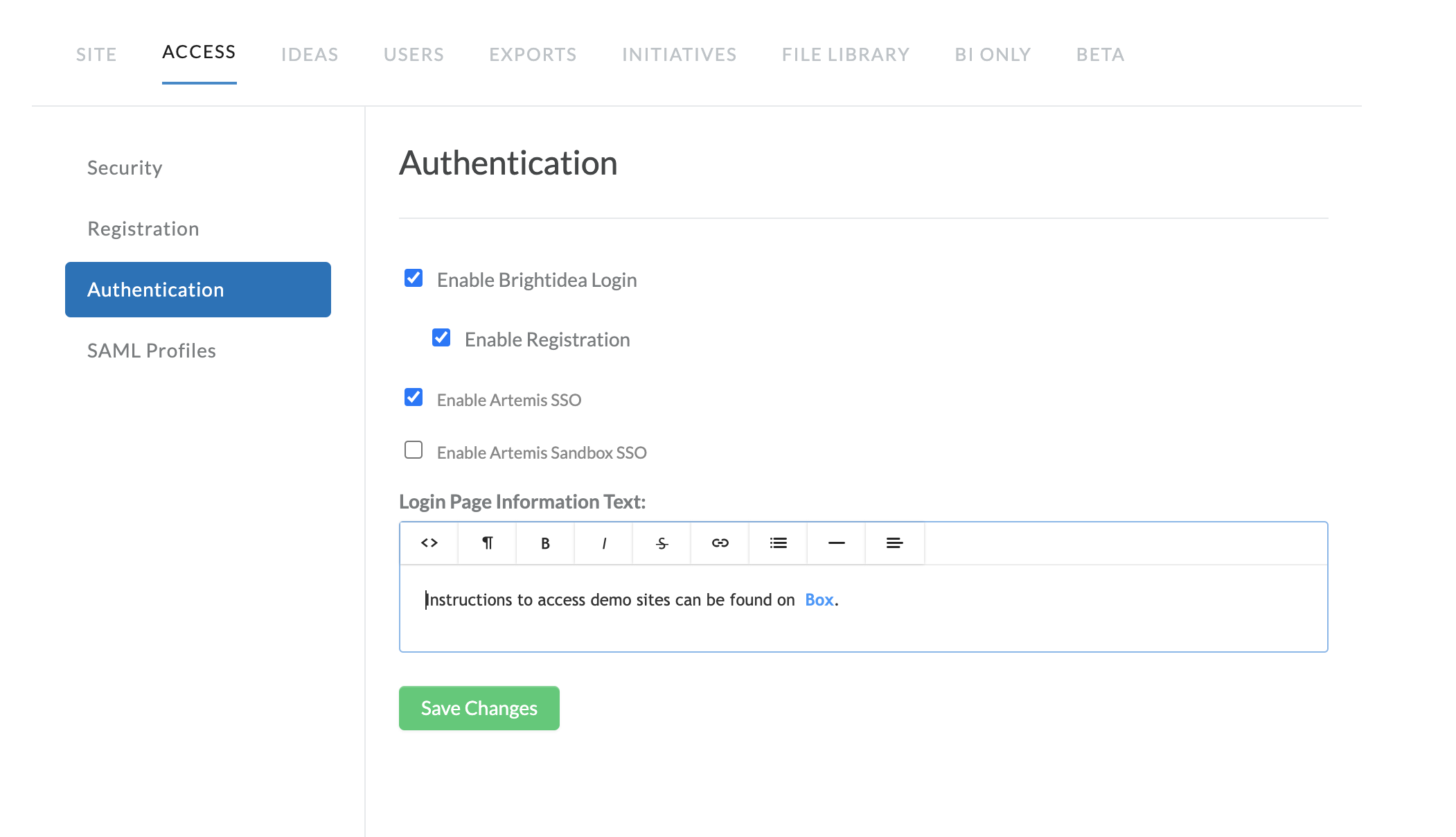
Task: Open text alignment tool in editor
Action: tap(895, 543)
